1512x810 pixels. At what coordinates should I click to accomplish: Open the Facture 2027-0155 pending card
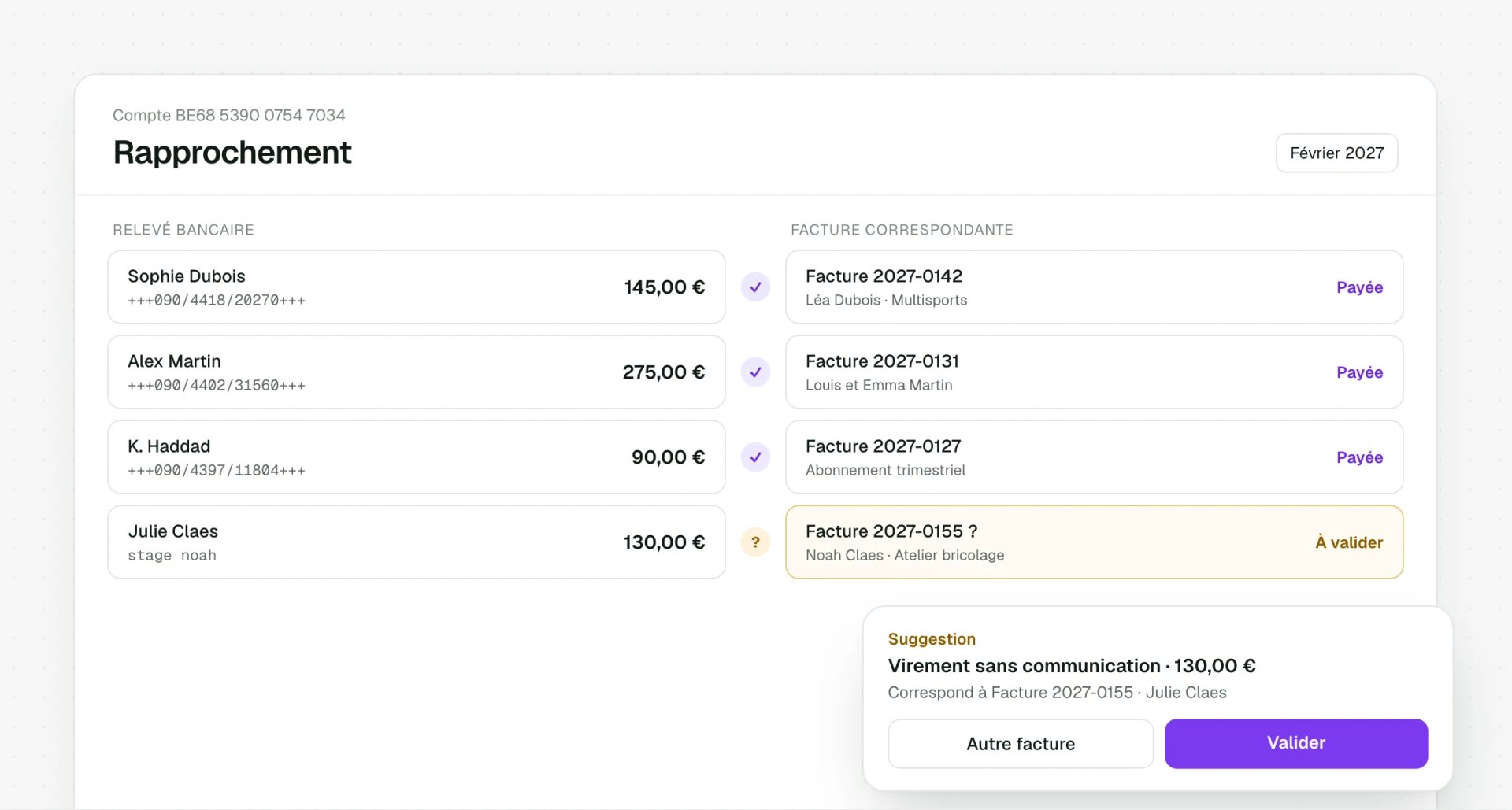pyautogui.click(x=1094, y=542)
